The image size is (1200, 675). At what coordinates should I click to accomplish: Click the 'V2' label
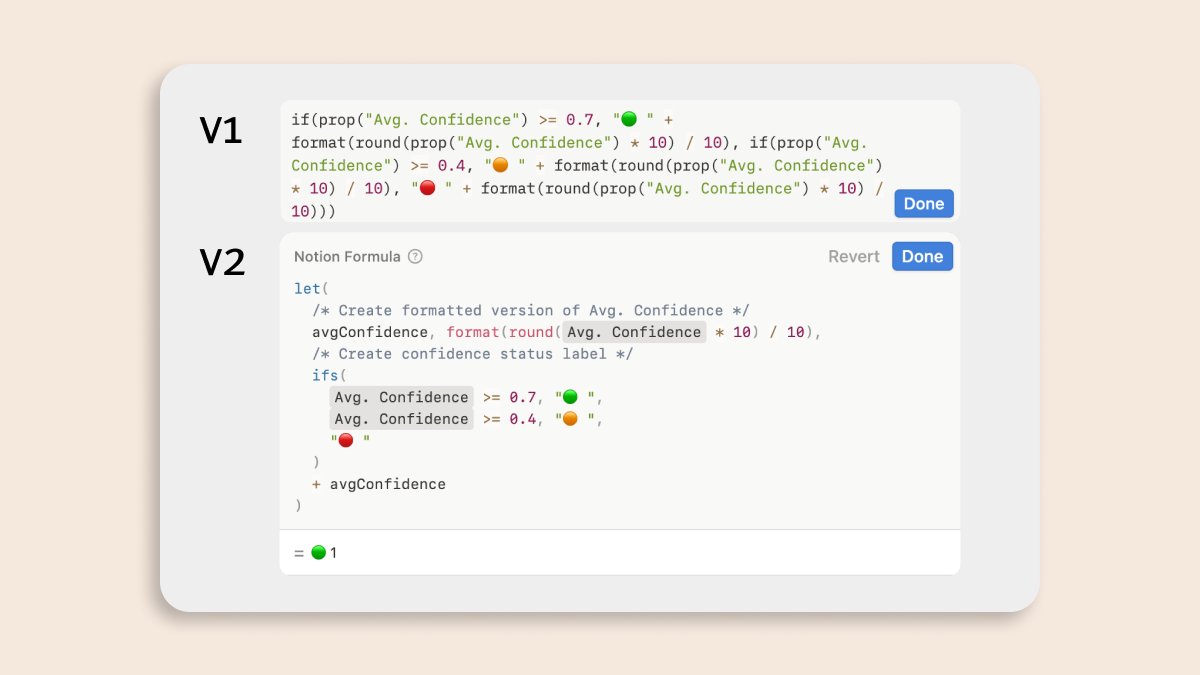pos(222,262)
